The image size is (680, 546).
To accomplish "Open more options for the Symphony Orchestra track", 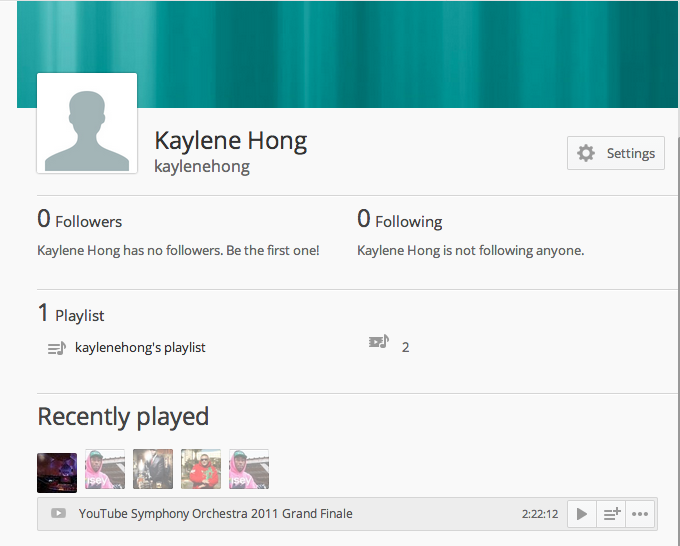I will coord(640,514).
